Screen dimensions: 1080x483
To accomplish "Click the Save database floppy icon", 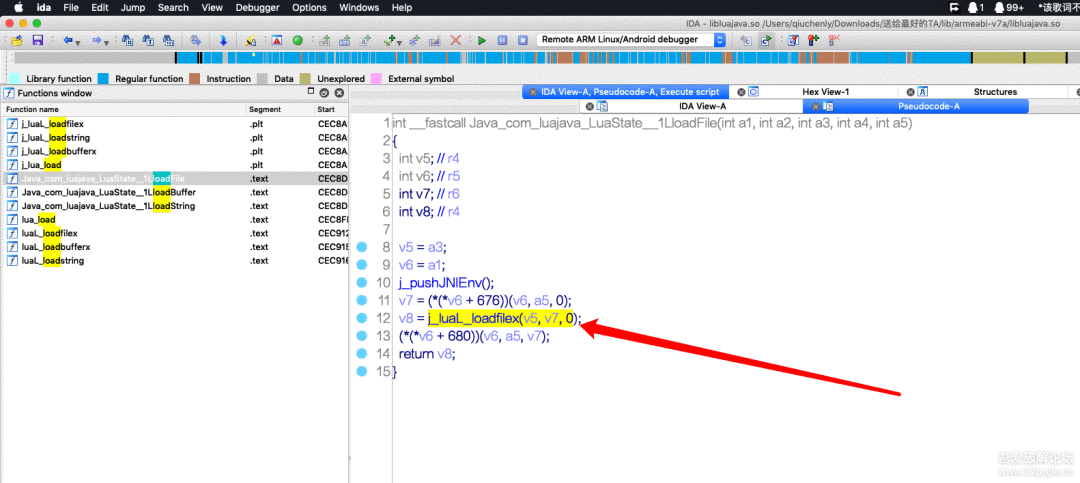I will coord(37,40).
